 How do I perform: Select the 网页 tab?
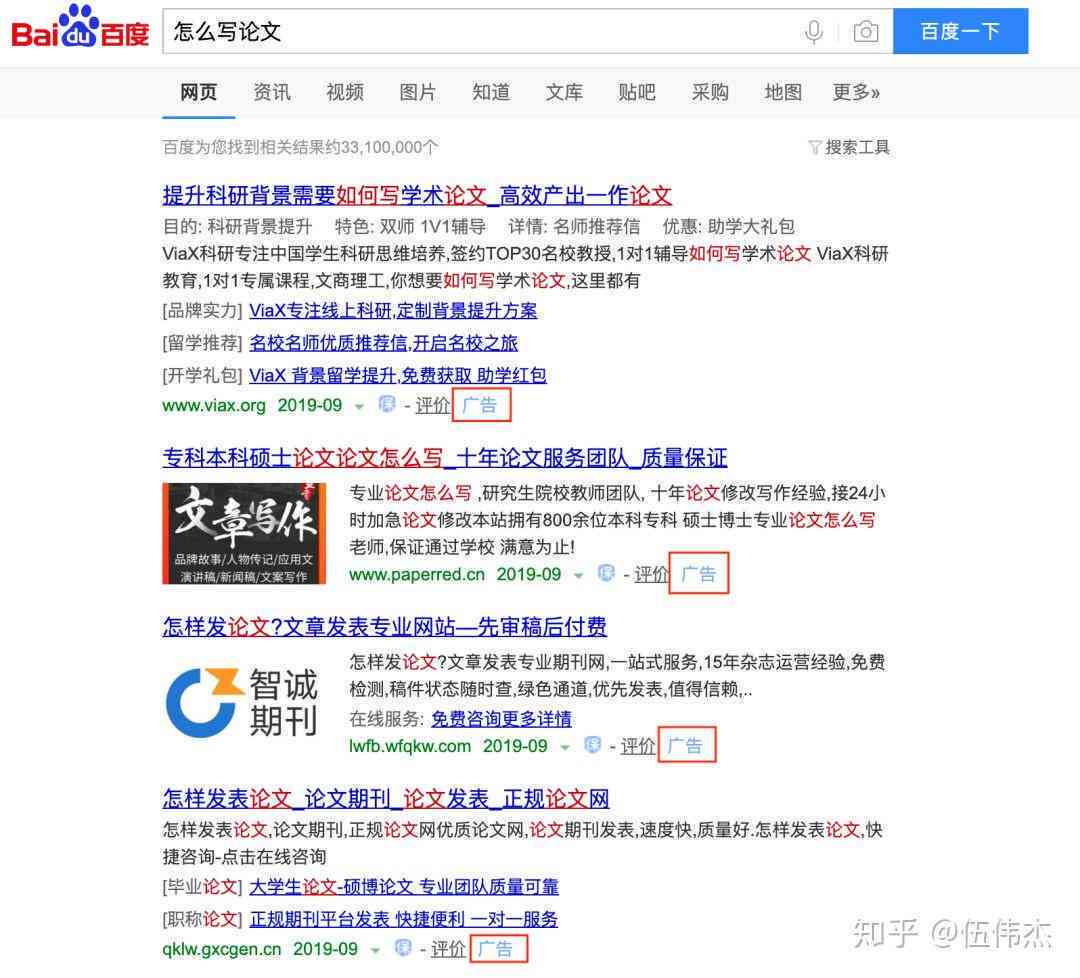[x=198, y=92]
